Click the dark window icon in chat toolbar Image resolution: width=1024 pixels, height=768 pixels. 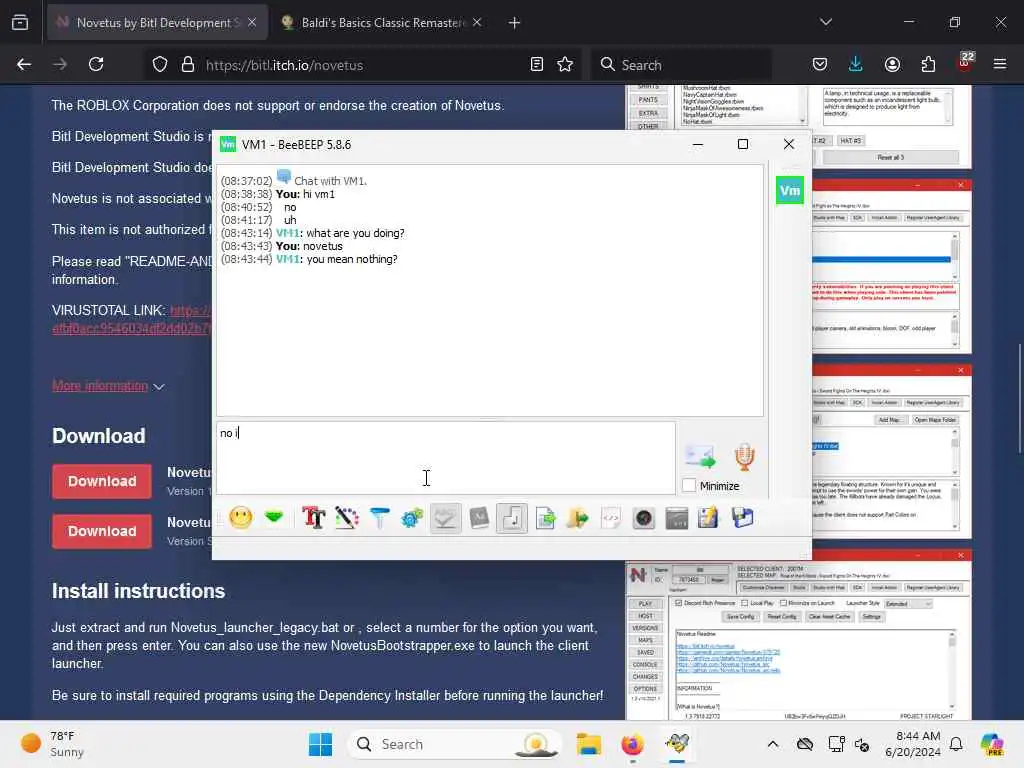tap(677, 519)
